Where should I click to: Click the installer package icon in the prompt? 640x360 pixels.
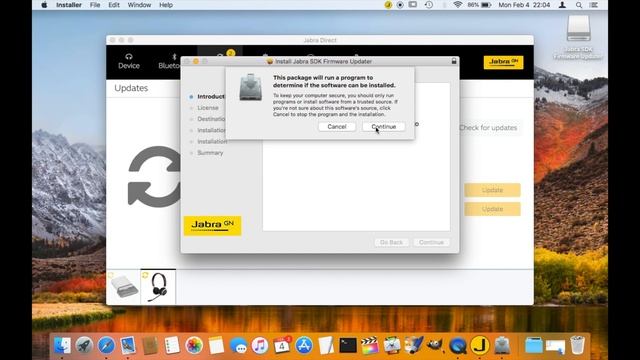coord(250,87)
